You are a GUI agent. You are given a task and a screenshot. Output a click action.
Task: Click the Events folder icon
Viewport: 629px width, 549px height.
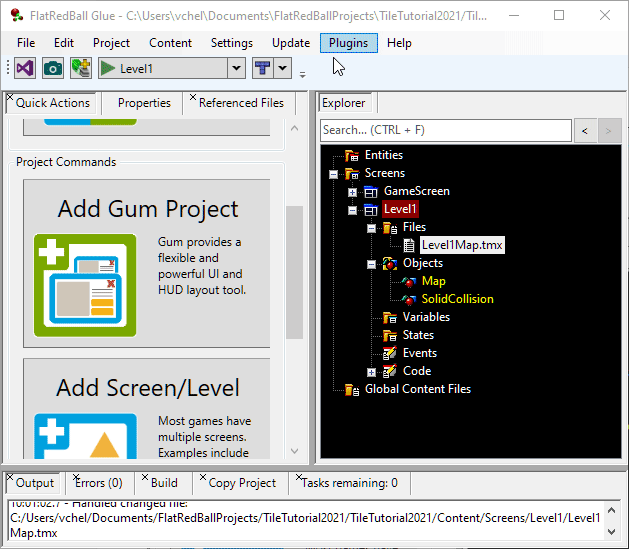(390, 353)
